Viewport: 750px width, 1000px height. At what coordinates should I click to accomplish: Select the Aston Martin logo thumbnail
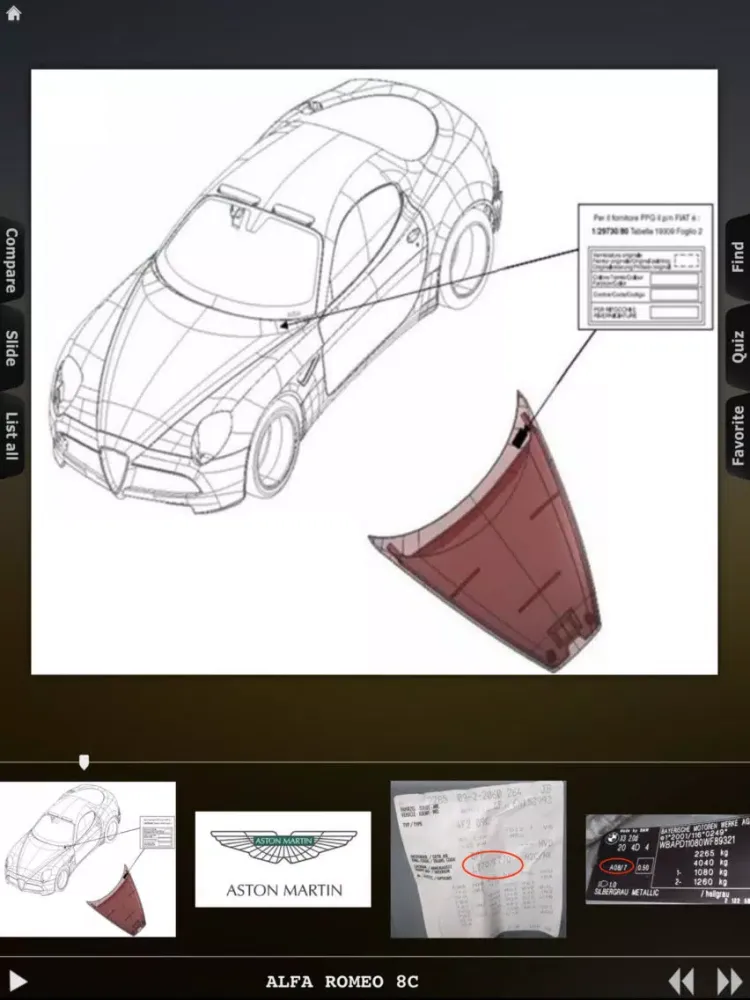click(283, 859)
